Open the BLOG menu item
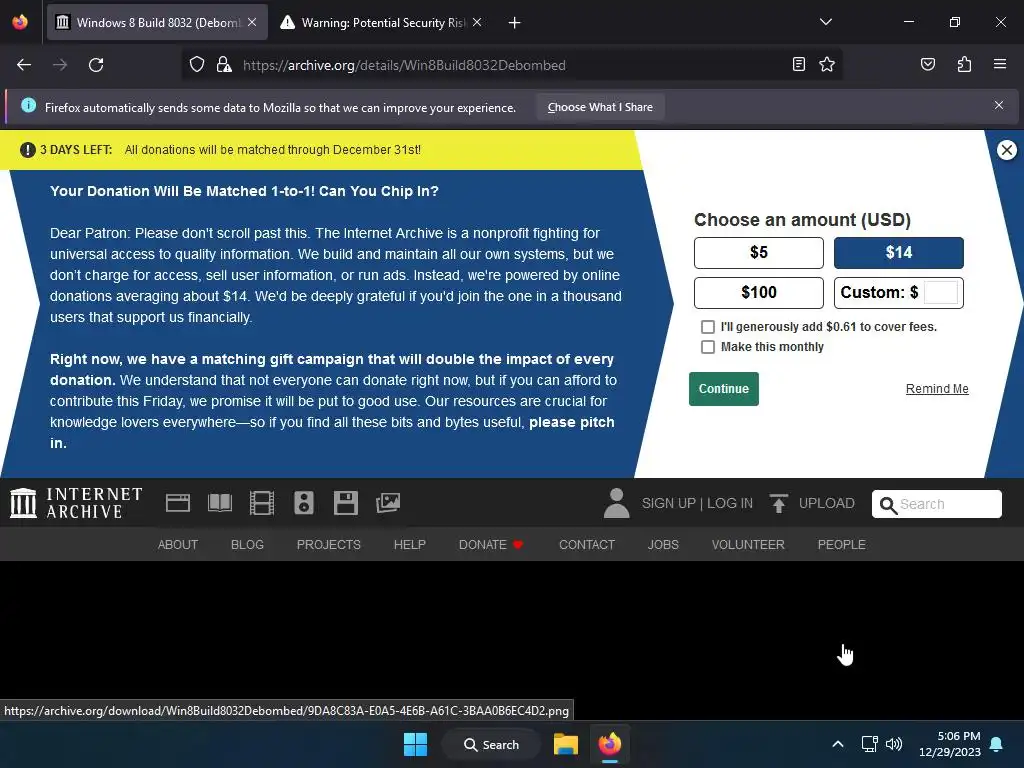Screen dimensions: 1024x768 (x=248, y=545)
